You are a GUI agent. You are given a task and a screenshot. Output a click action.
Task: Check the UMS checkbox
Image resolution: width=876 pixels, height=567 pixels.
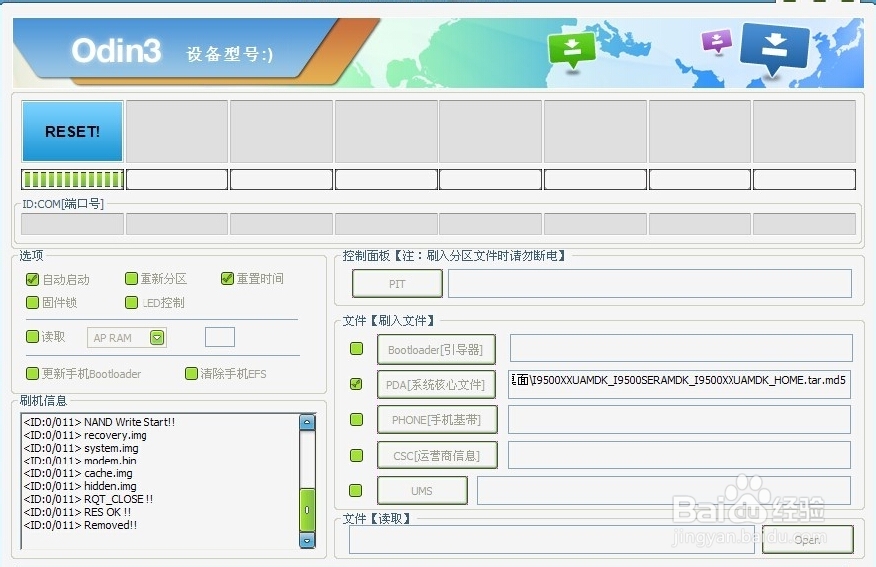355,490
